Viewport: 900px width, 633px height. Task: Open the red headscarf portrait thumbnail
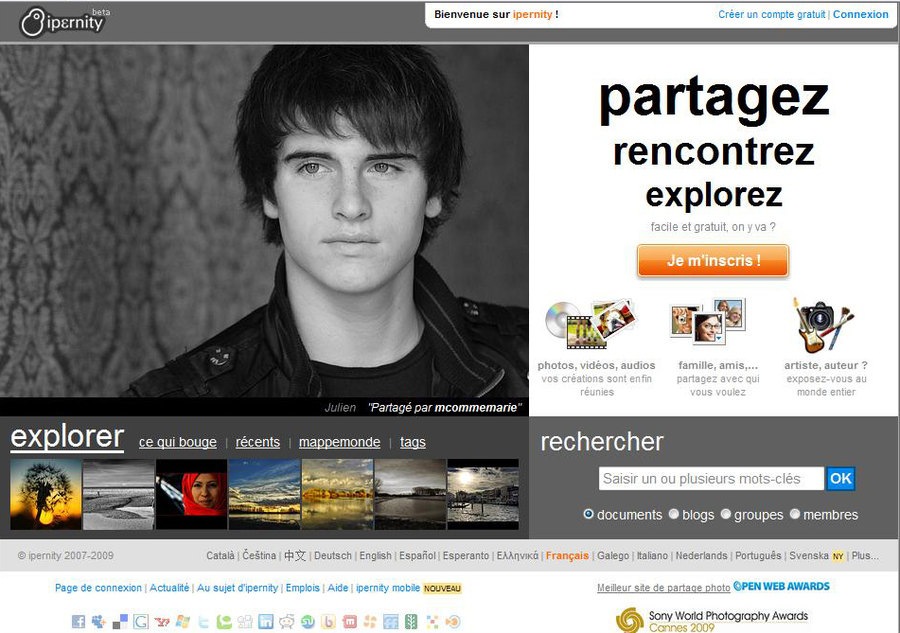[x=191, y=494]
